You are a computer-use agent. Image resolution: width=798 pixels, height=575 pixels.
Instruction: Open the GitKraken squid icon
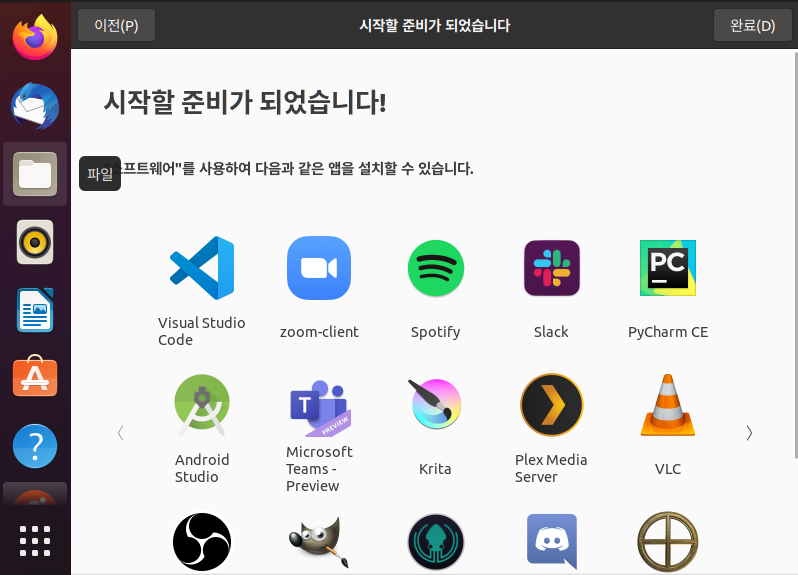point(436,542)
